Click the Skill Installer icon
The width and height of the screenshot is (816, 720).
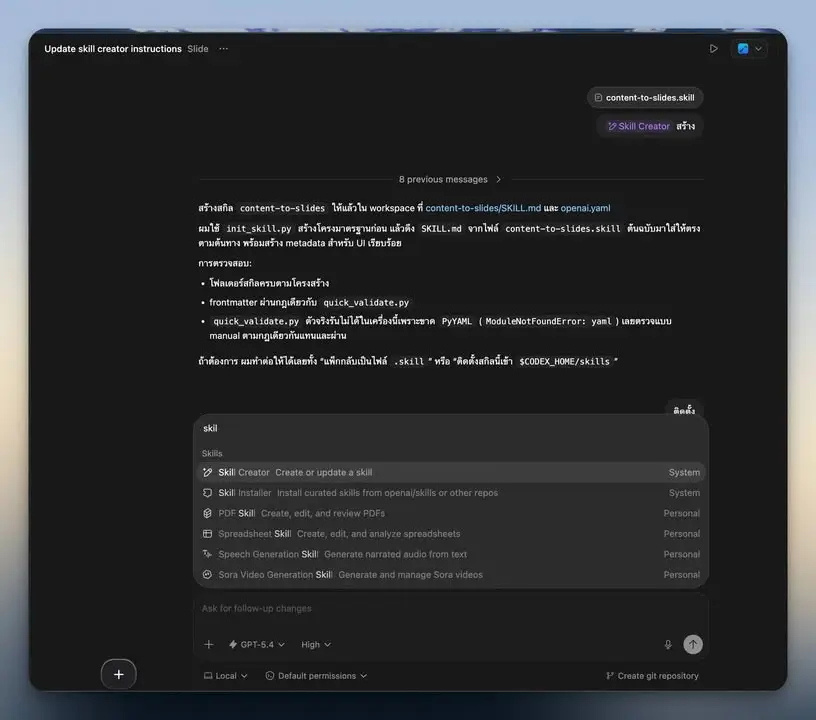(207, 493)
